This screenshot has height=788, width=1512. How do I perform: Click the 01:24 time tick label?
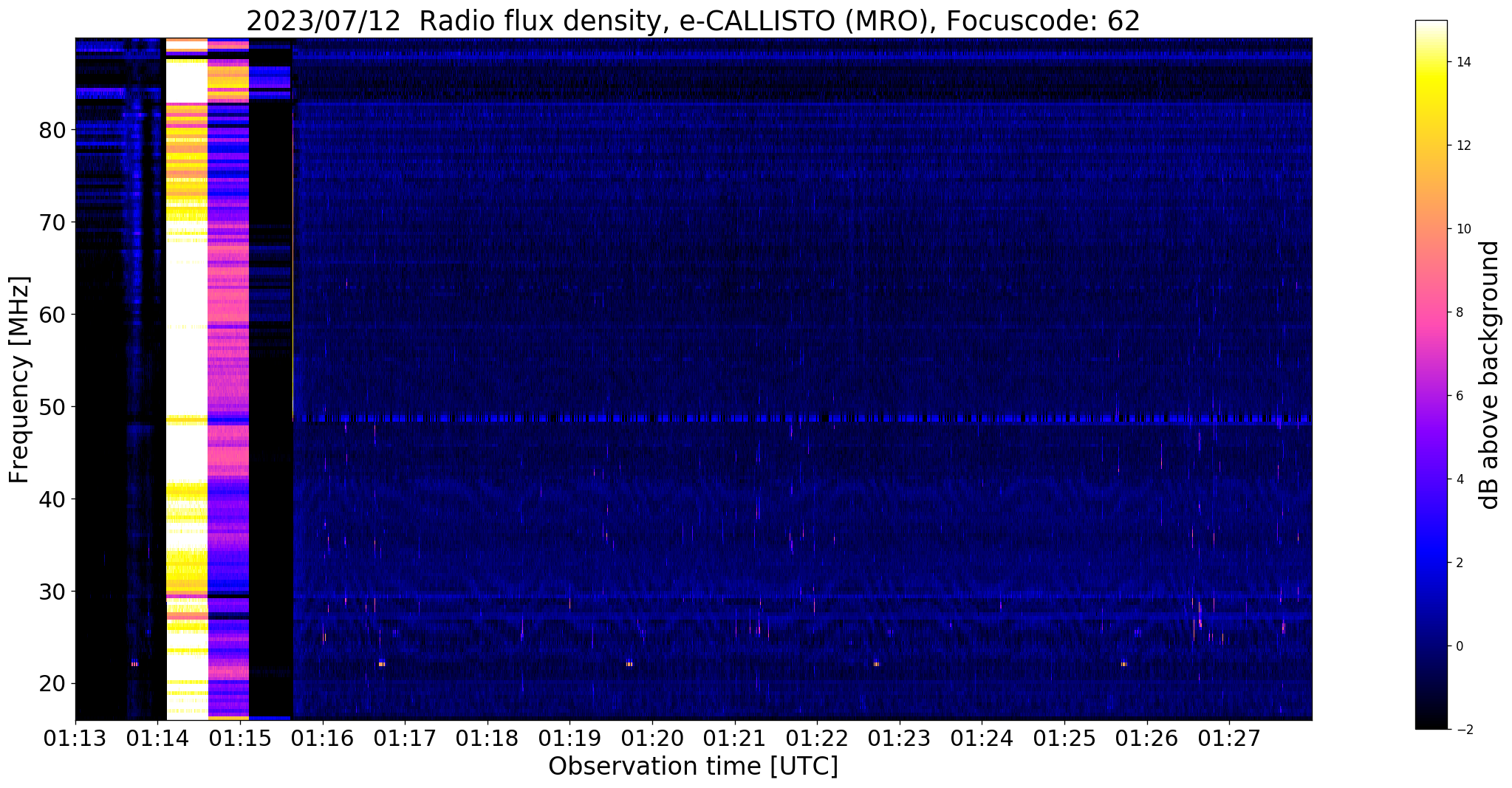[982, 739]
